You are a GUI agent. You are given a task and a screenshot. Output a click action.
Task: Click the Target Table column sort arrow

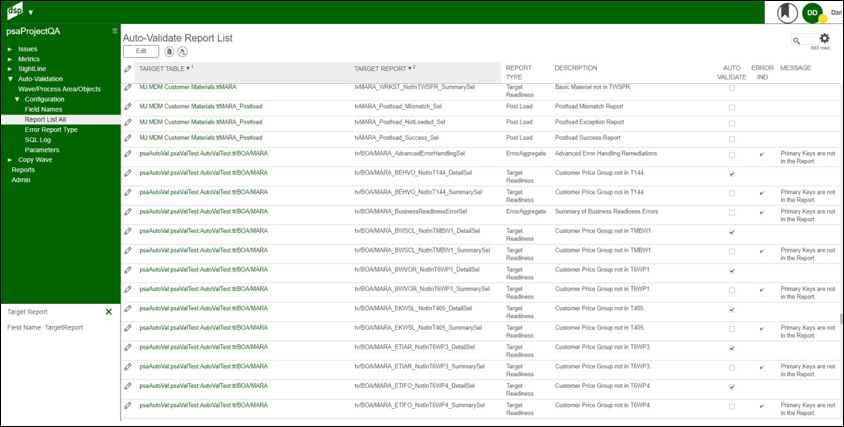(188, 68)
